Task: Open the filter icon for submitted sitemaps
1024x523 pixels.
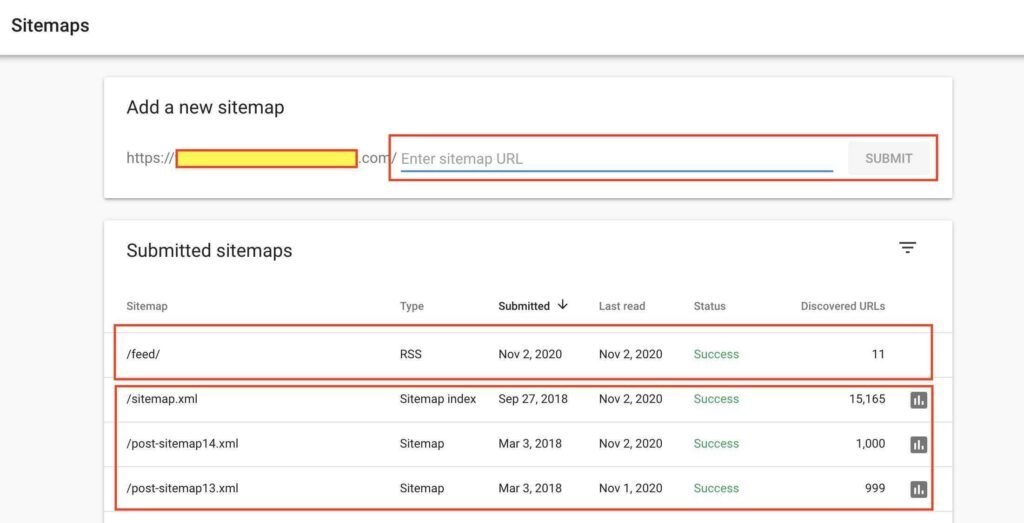Action: click(907, 248)
